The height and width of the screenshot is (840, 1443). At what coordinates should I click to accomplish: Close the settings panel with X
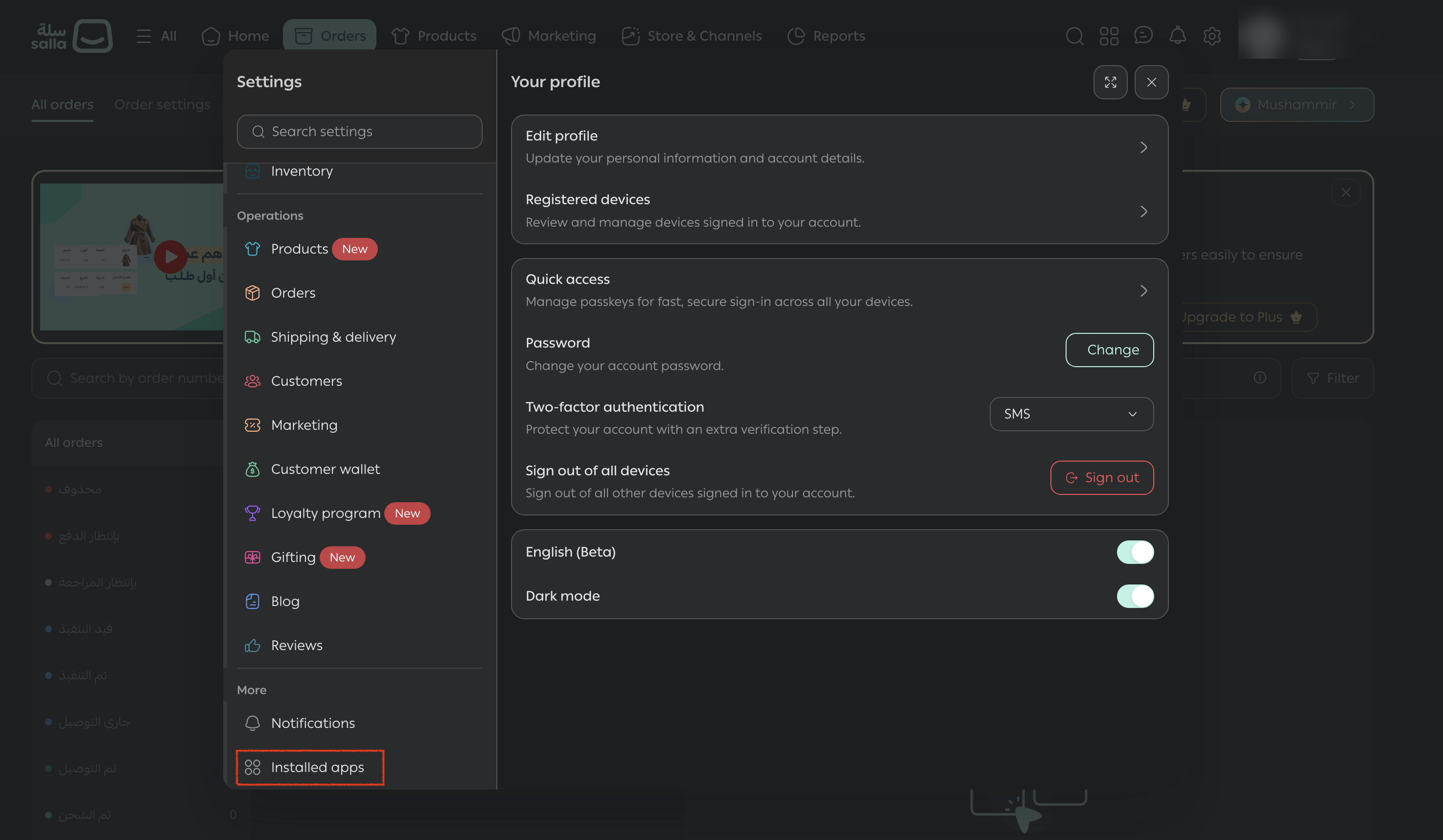pos(1152,82)
